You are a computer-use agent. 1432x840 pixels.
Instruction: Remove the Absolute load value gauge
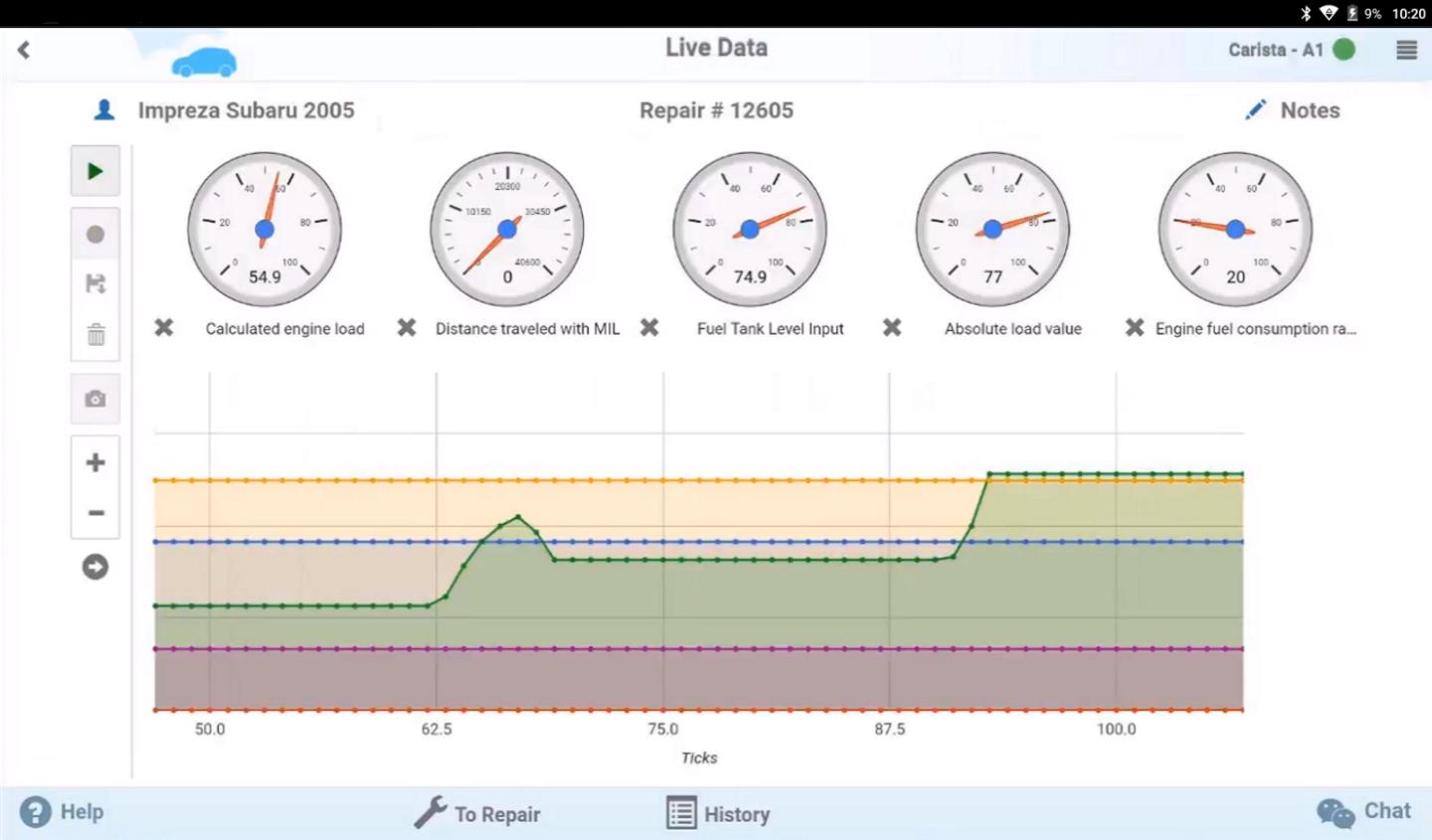[x=892, y=327]
